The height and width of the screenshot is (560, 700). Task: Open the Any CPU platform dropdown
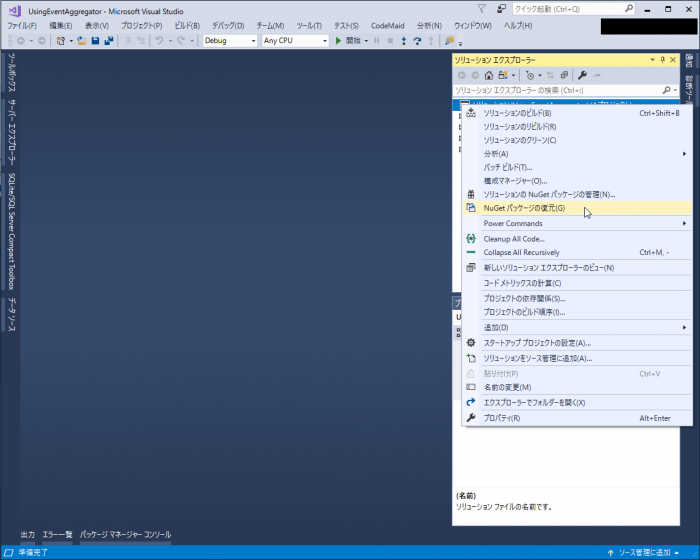(x=295, y=41)
